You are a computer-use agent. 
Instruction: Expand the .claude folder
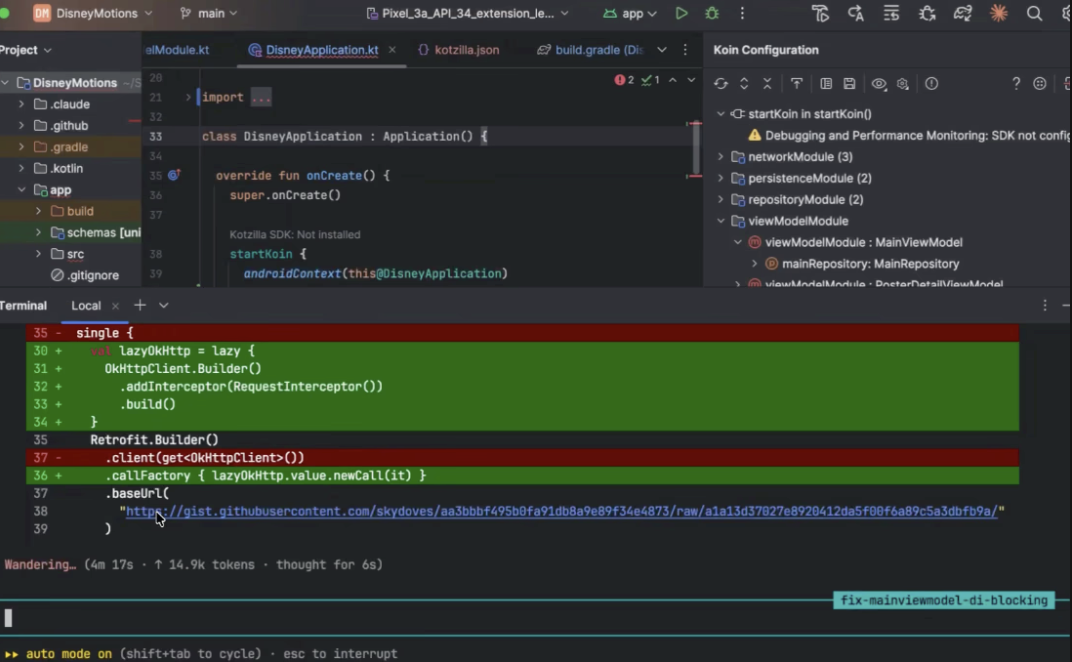(x=21, y=104)
